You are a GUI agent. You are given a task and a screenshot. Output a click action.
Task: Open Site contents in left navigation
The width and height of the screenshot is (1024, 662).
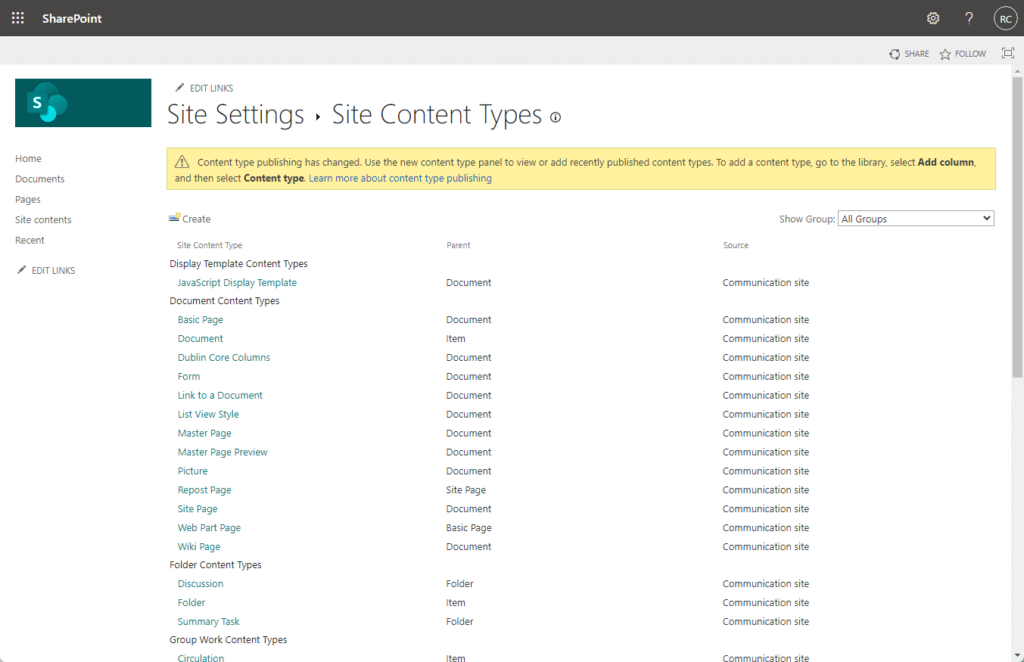tap(43, 220)
